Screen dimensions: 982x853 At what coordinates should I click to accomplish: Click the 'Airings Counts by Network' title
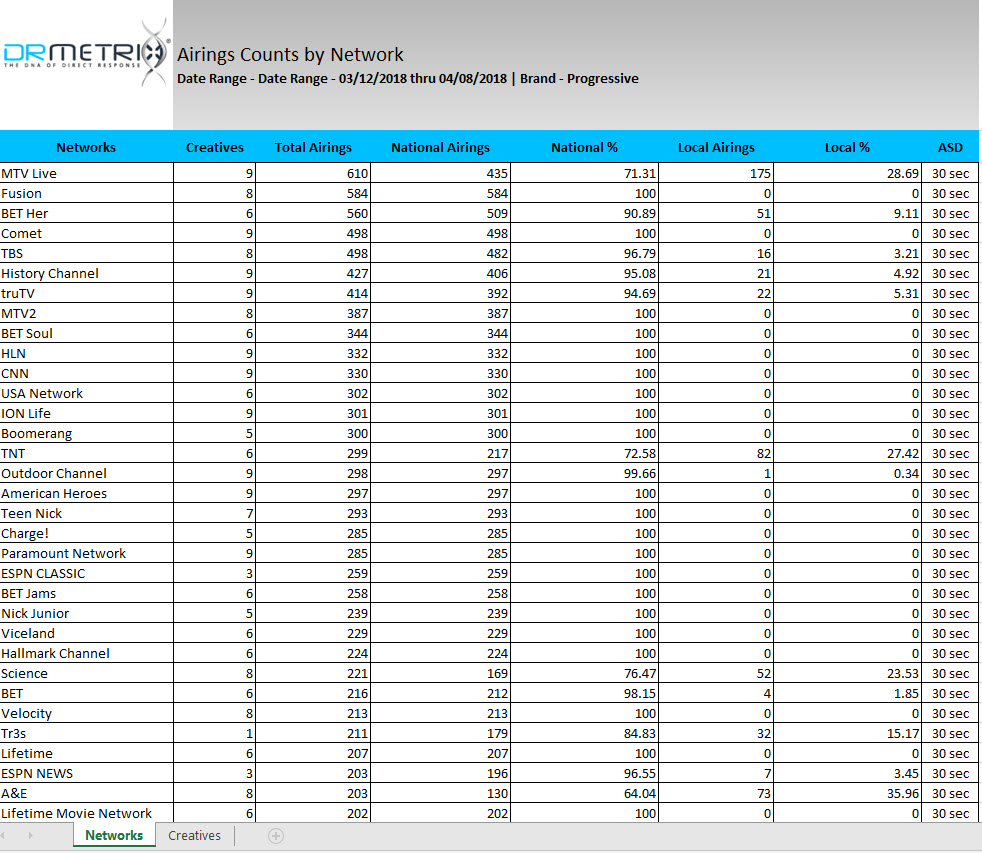[290, 54]
